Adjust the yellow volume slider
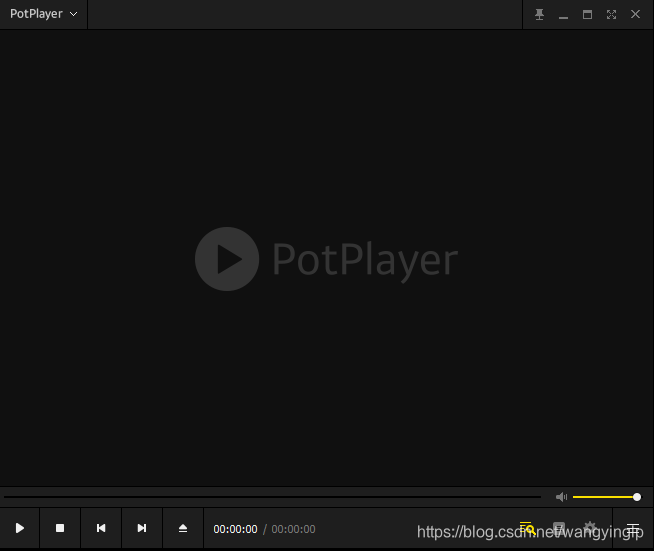The height and width of the screenshot is (551, 654). point(606,497)
